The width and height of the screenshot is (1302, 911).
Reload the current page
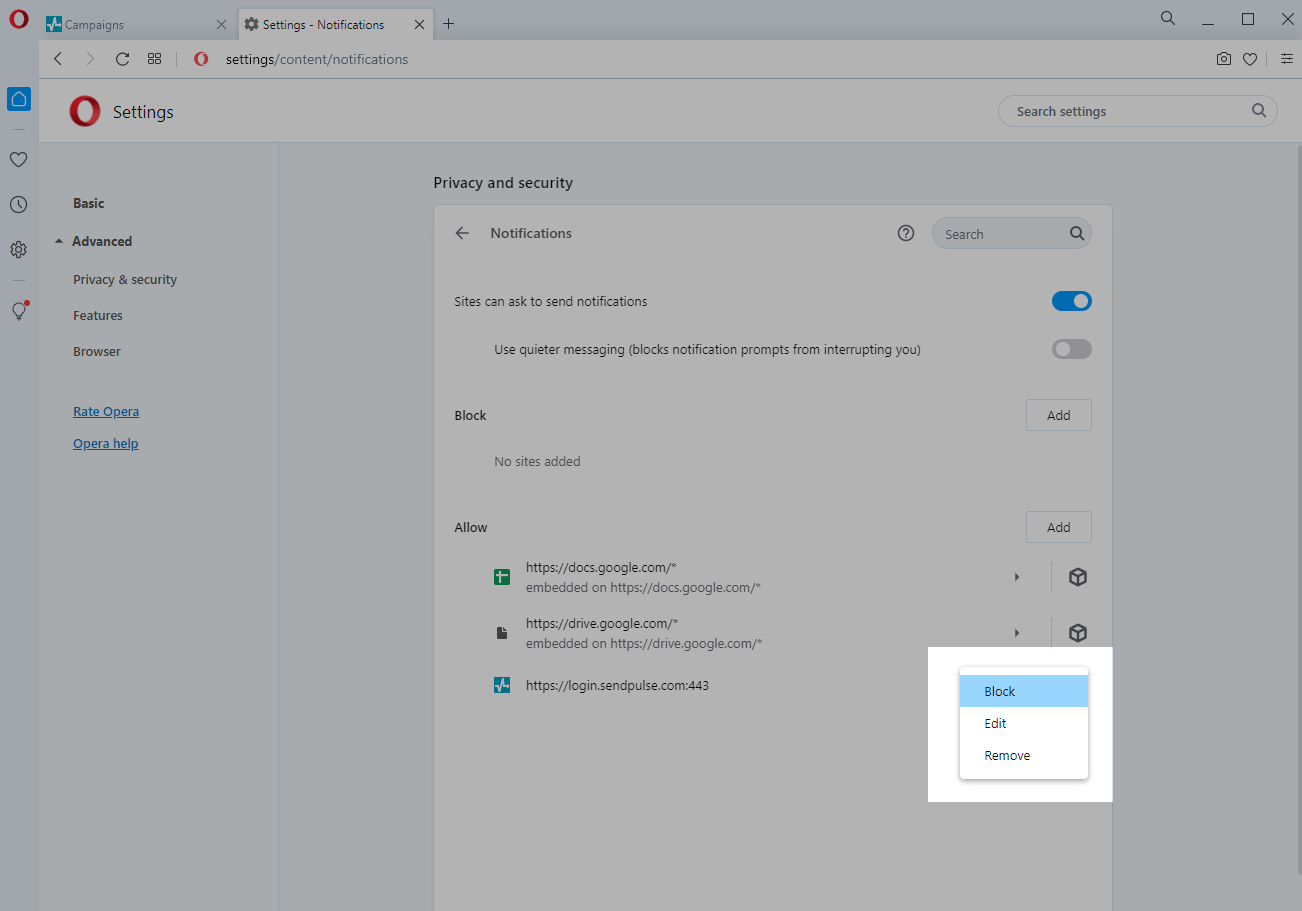[122, 59]
